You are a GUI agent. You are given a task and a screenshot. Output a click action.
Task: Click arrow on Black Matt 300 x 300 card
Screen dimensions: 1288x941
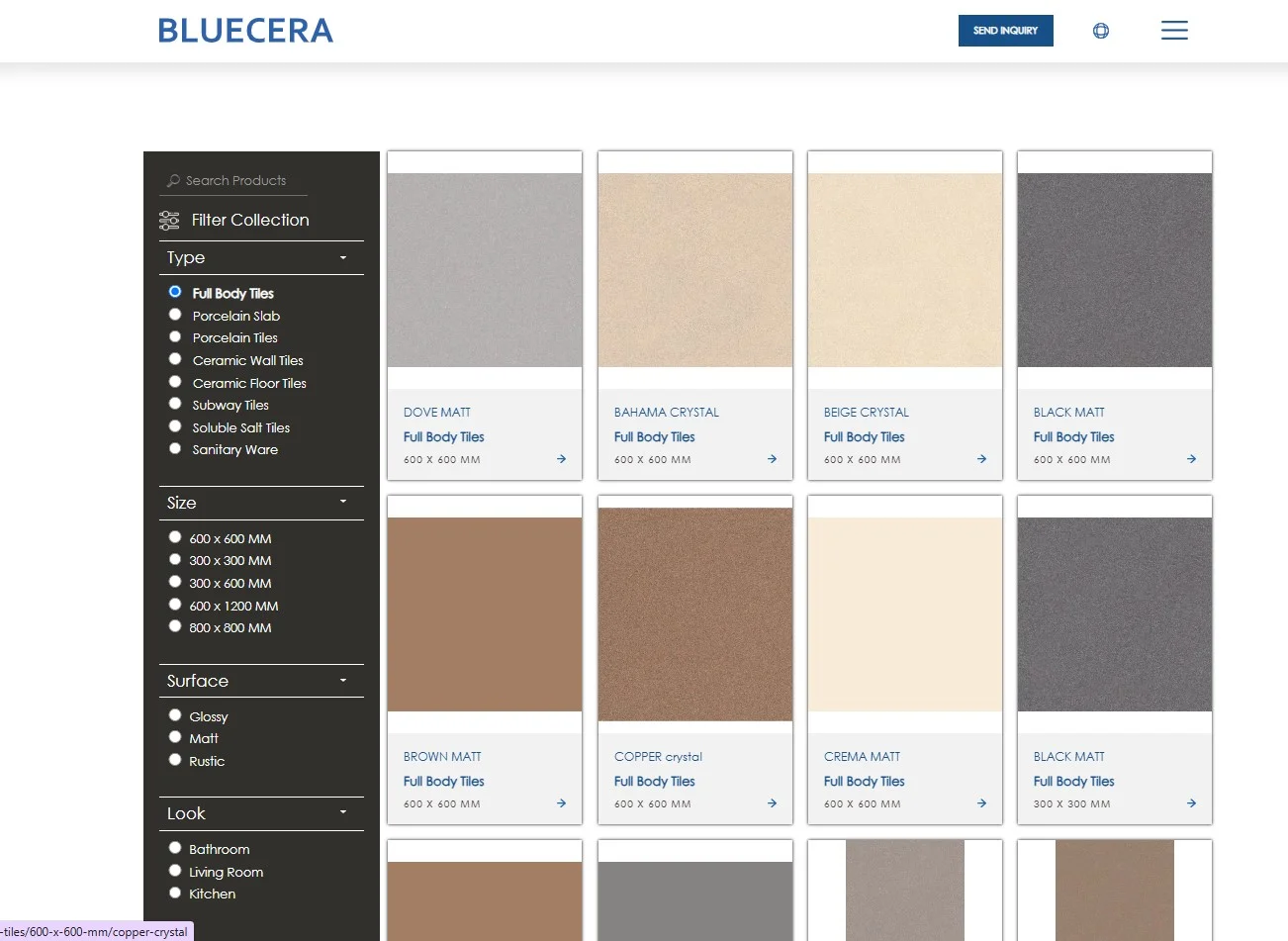[1191, 803]
